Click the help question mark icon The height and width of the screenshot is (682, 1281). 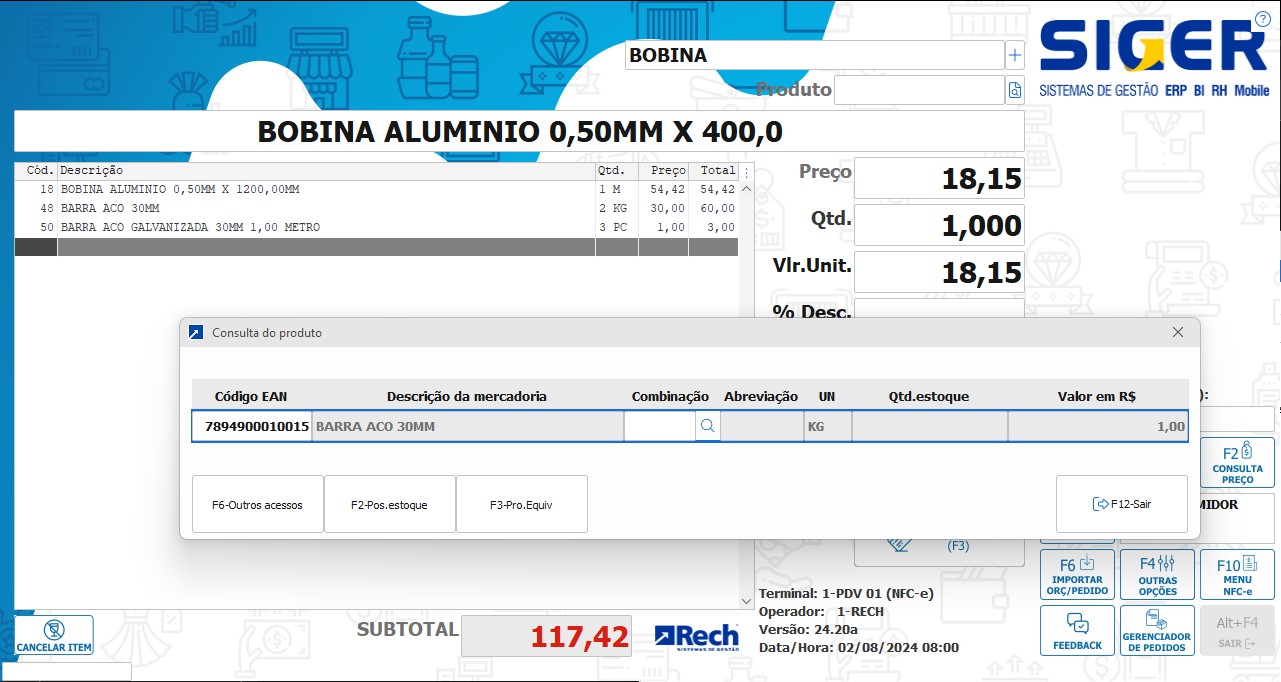pyautogui.click(x=1262, y=19)
